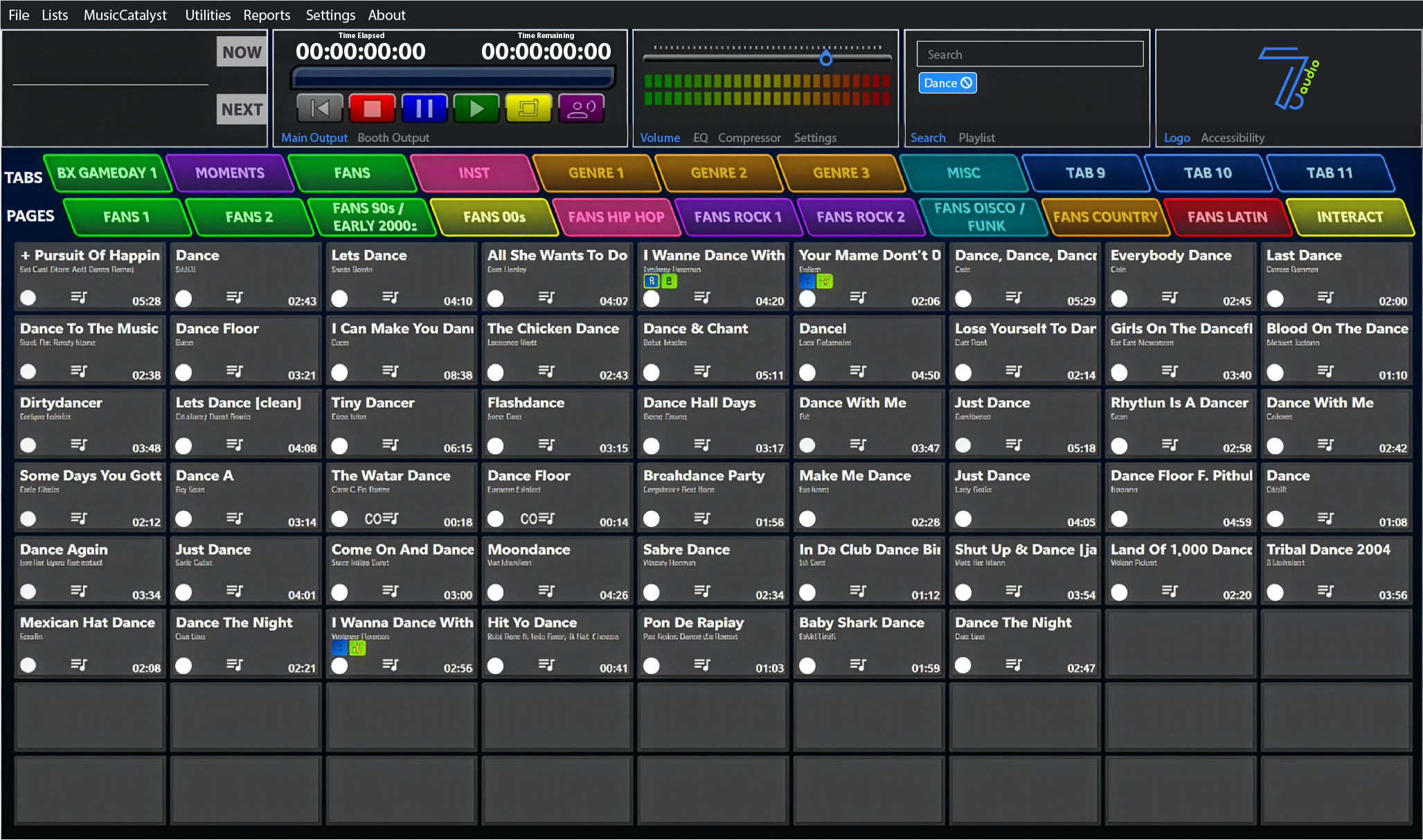1423x840 pixels.
Task: Click the blue R tag on I Wanne Dance With
Action: 652,281
